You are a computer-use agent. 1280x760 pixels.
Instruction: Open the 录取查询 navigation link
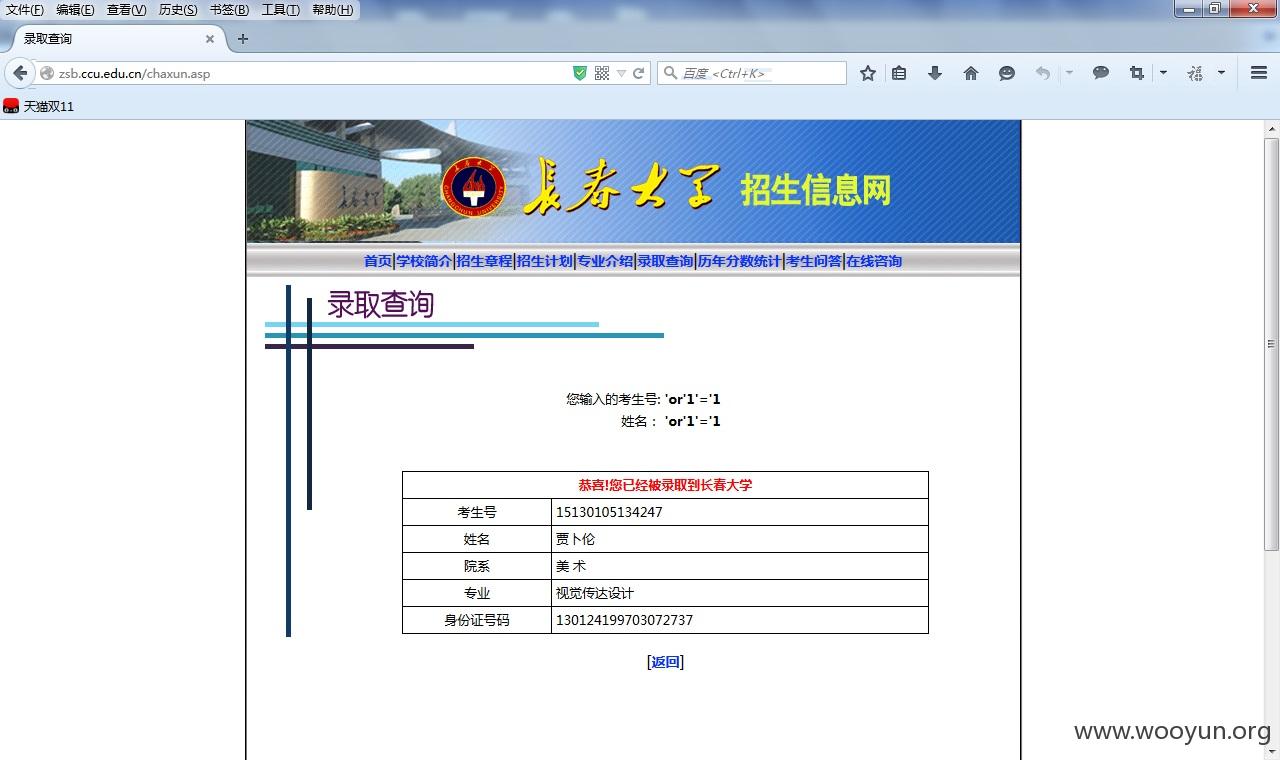point(665,261)
